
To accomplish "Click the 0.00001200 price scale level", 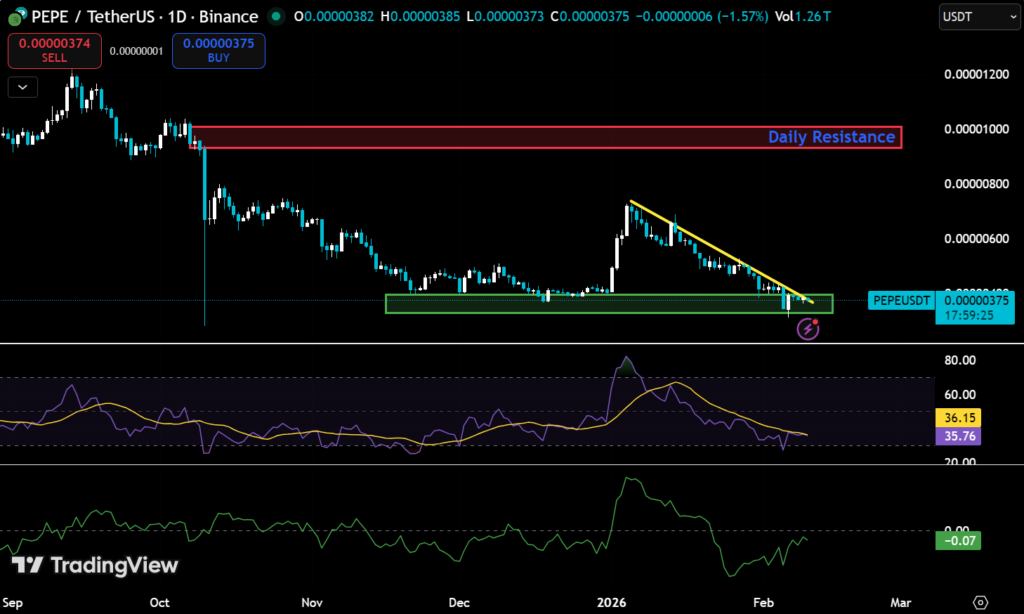I will [x=977, y=75].
